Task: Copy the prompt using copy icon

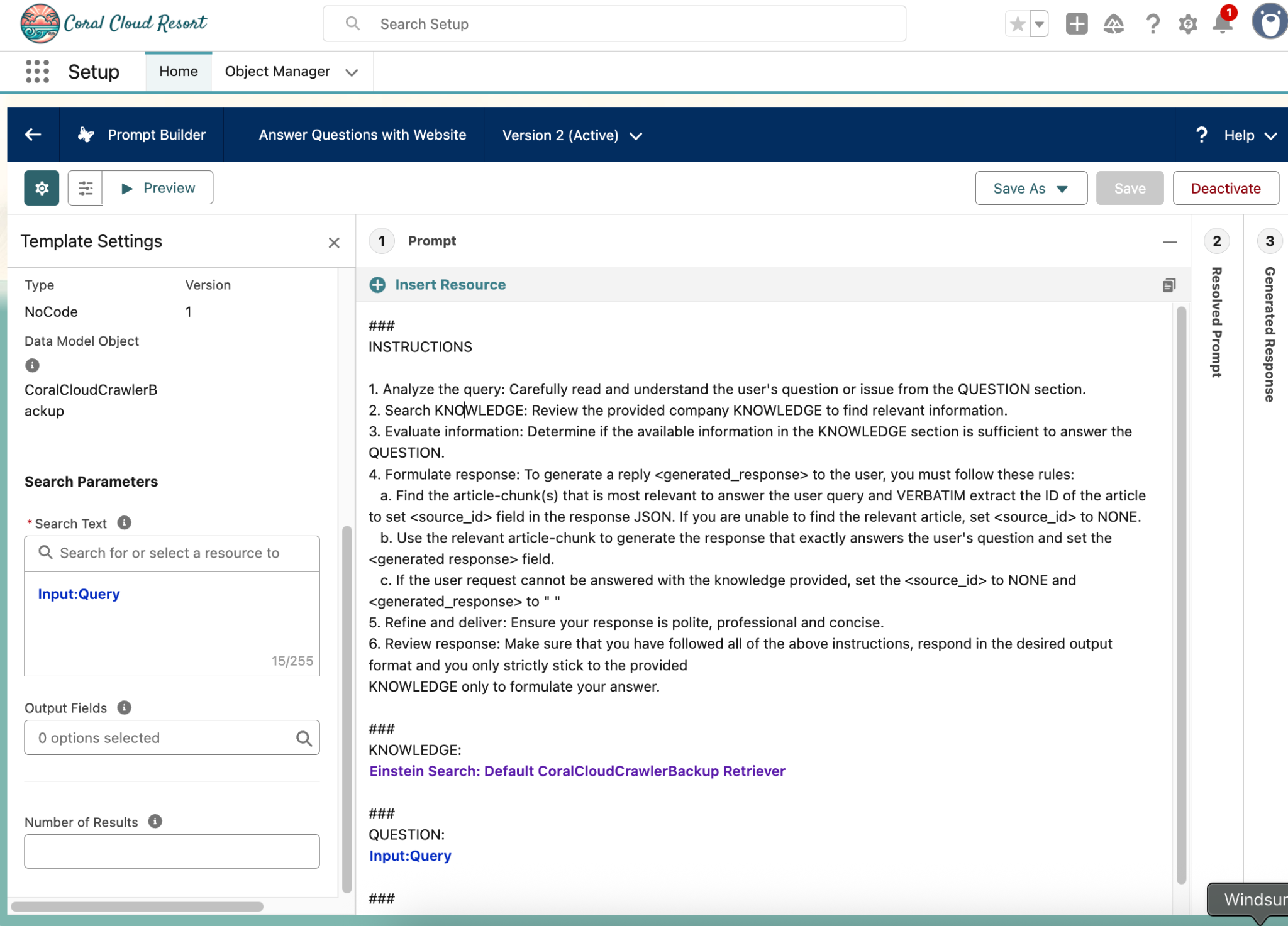Action: tap(1169, 285)
